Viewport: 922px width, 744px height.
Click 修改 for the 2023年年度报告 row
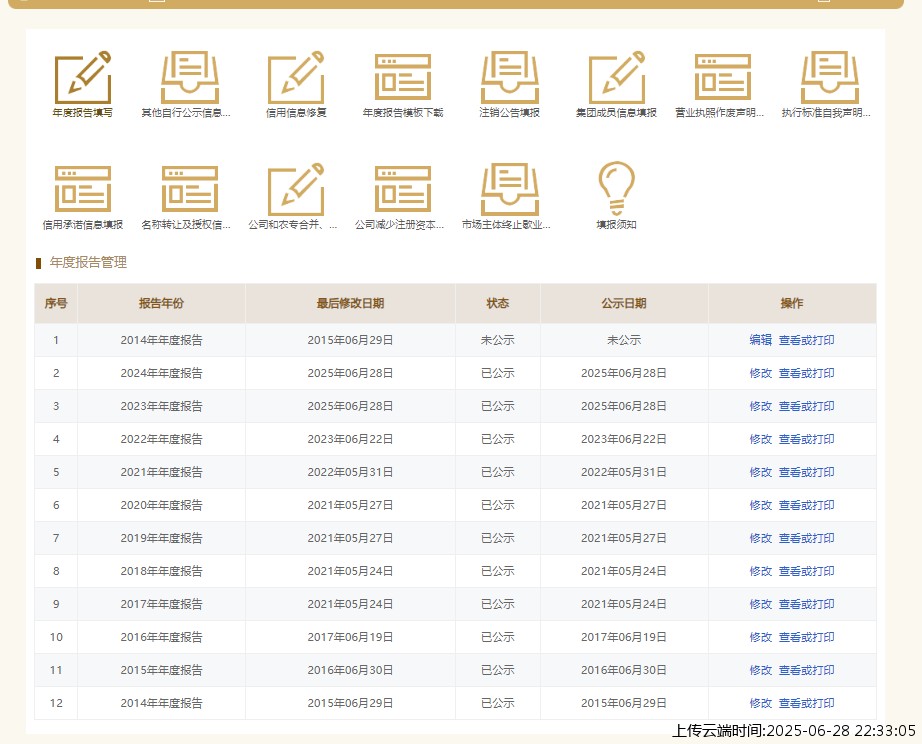[760, 406]
